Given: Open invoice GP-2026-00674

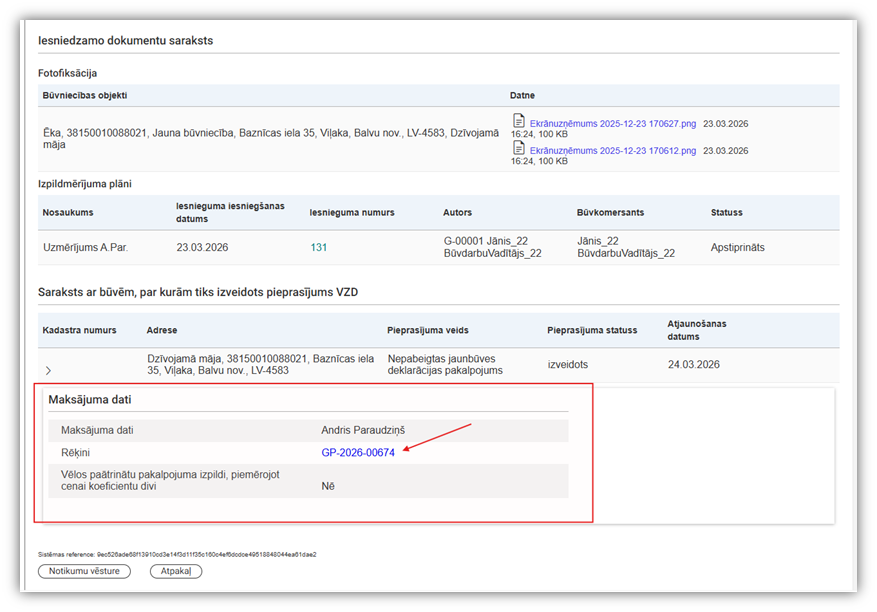Looking at the screenshot, I should point(357,453).
